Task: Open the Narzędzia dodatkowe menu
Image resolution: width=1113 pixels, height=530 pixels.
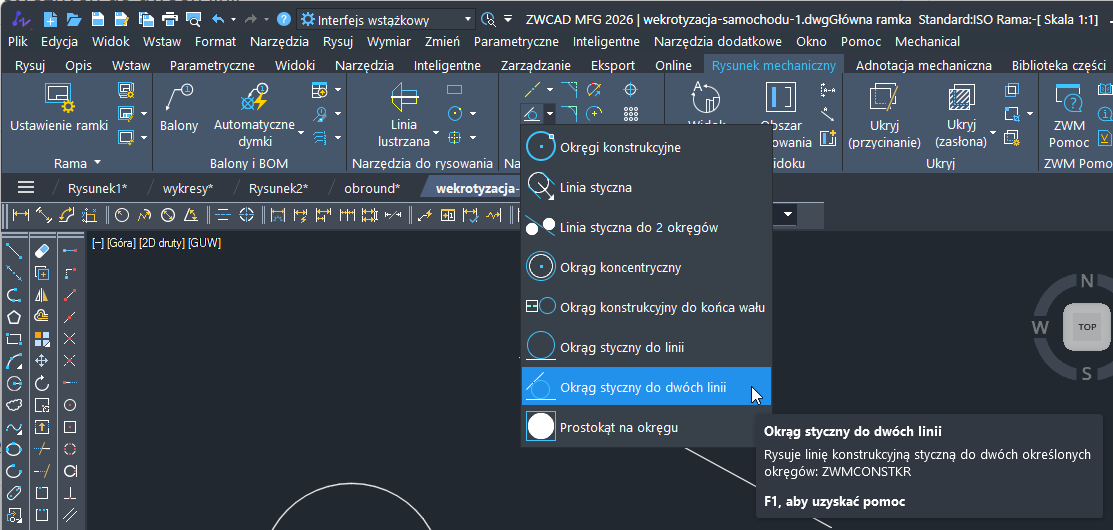Action: (x=717, y=41)
